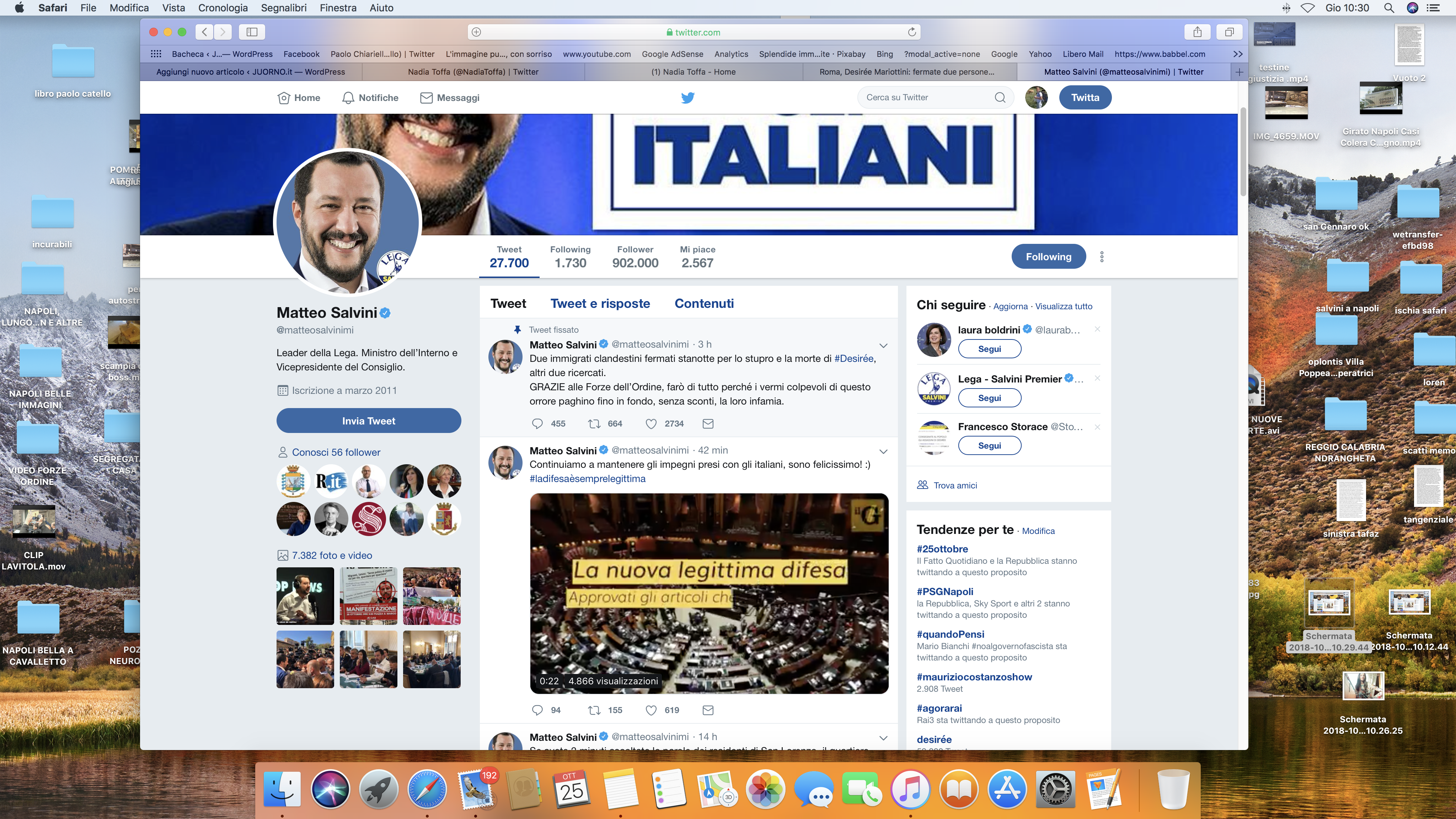Click Safari reload page icon in address bar
This screenshot has width=1456, height=819.
click(x=911, y=32)
